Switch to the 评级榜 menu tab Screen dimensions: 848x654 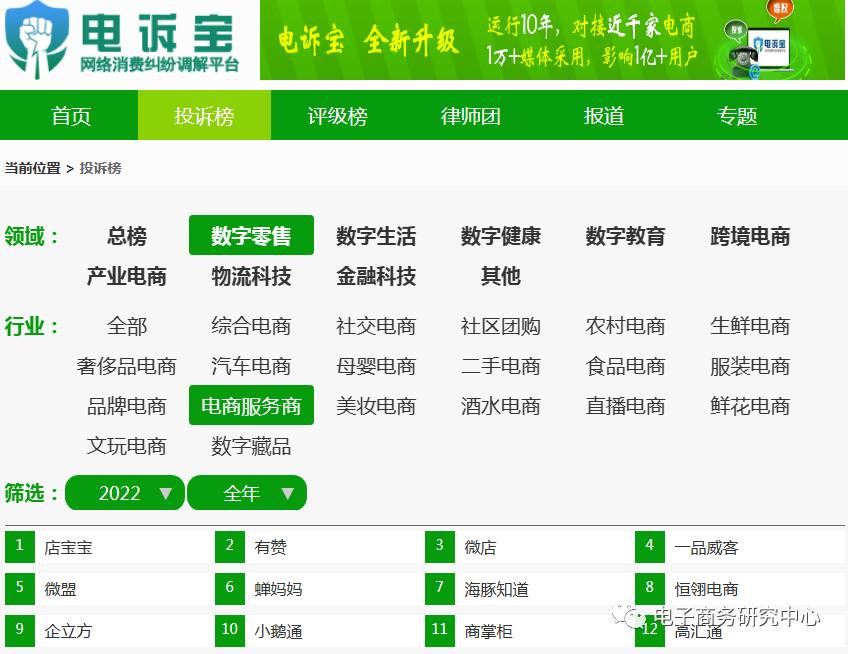tap(337, 115)
